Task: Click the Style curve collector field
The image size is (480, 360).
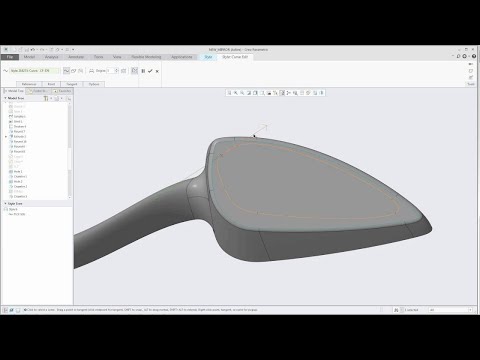Action: pos(35,71)
